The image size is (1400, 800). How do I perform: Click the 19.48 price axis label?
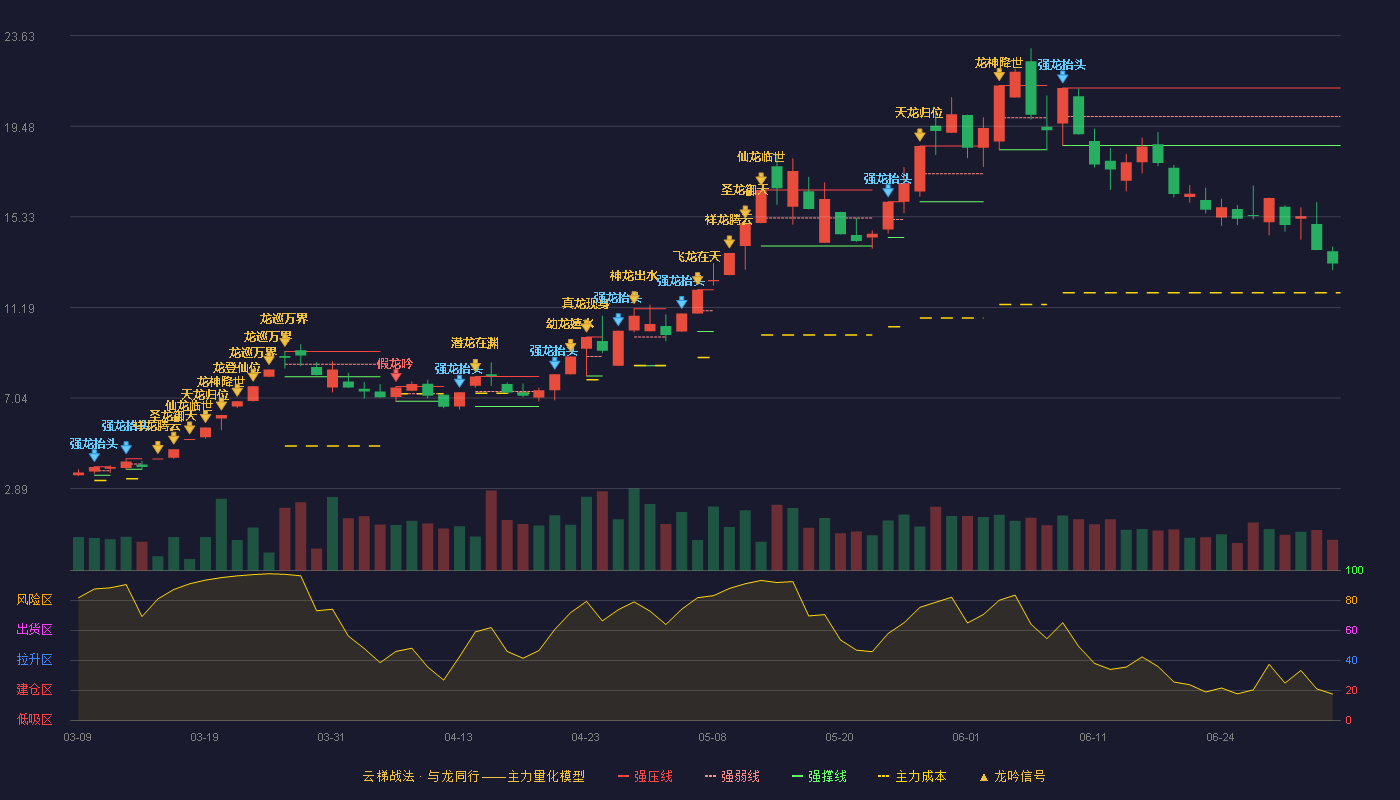tap(19, 127)
